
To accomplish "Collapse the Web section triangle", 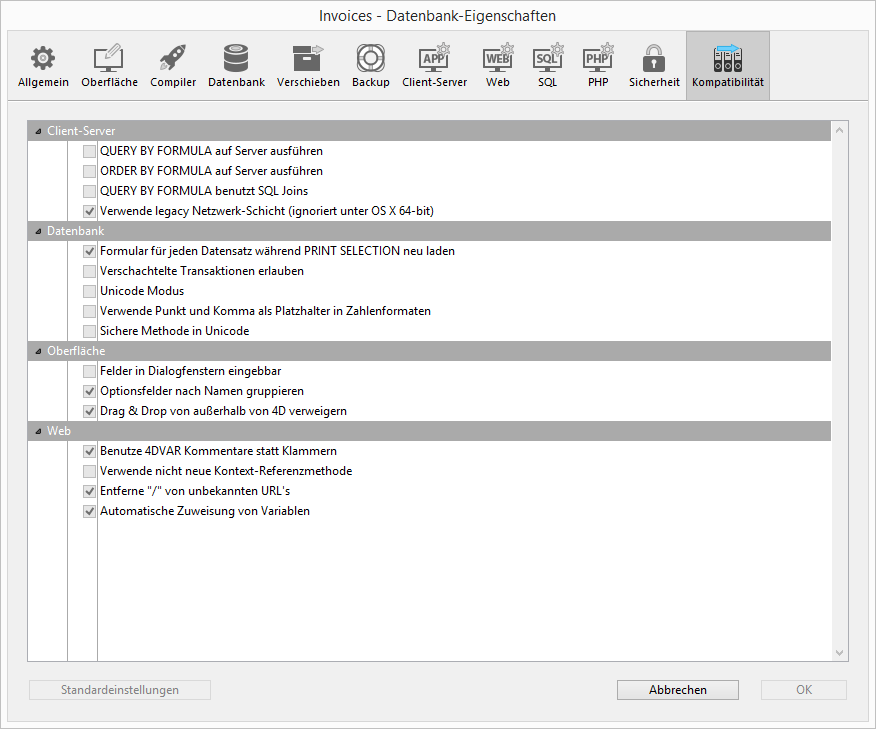I will [38, 431].
